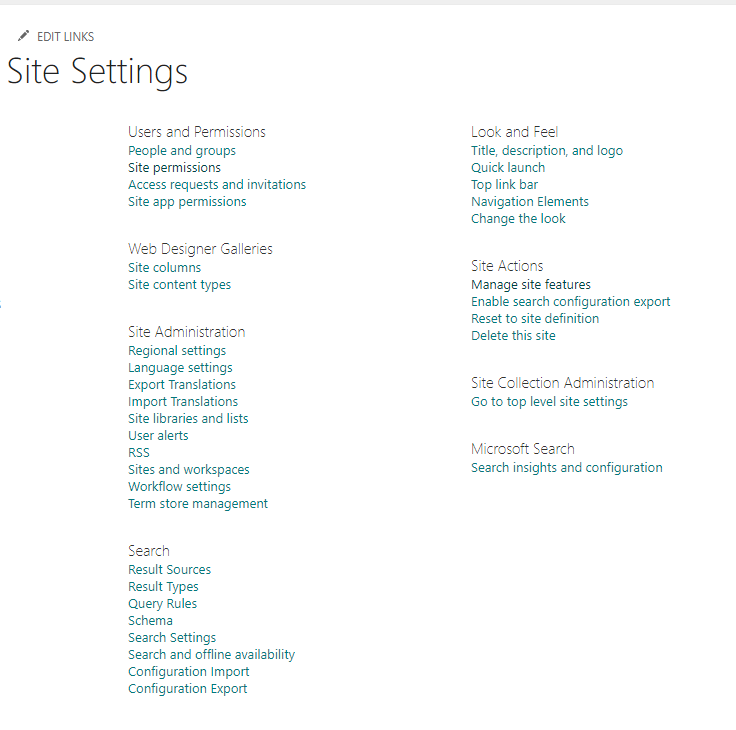Open Workflow settings

point(179,487)
